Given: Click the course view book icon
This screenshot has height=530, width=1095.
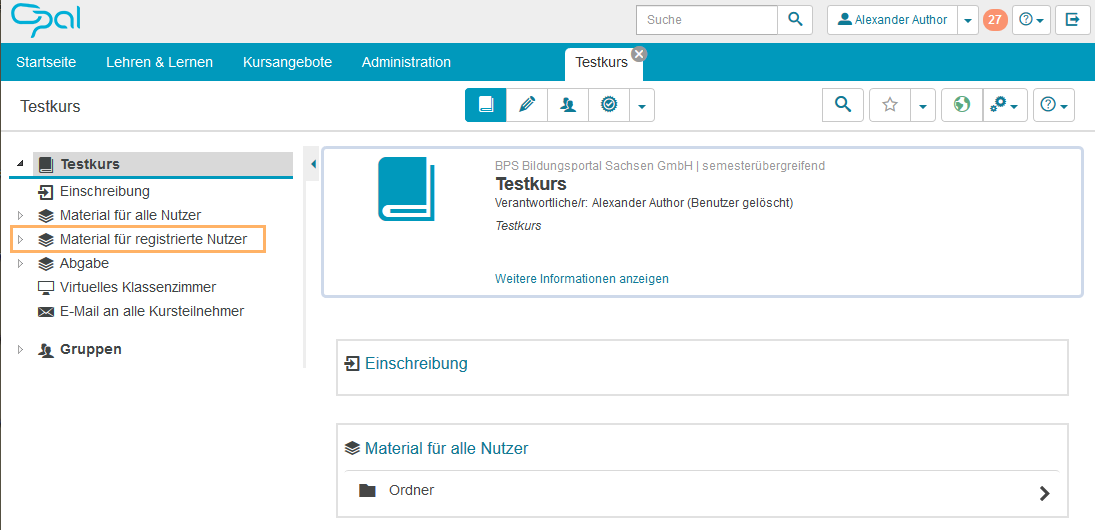Looking at the screenshot, I should pyautogui.click(x=486, y=105).
